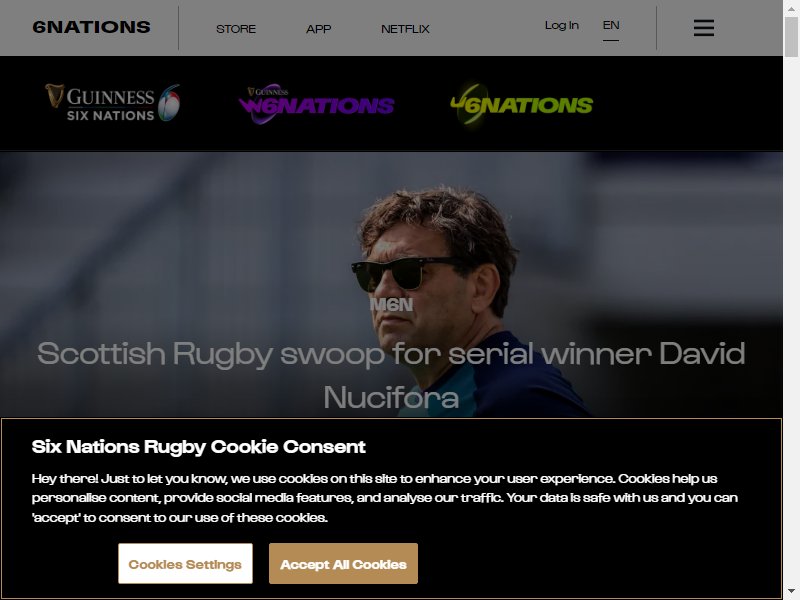Open the Guinness Six Nations logo
800x600 pixels.
112,104
